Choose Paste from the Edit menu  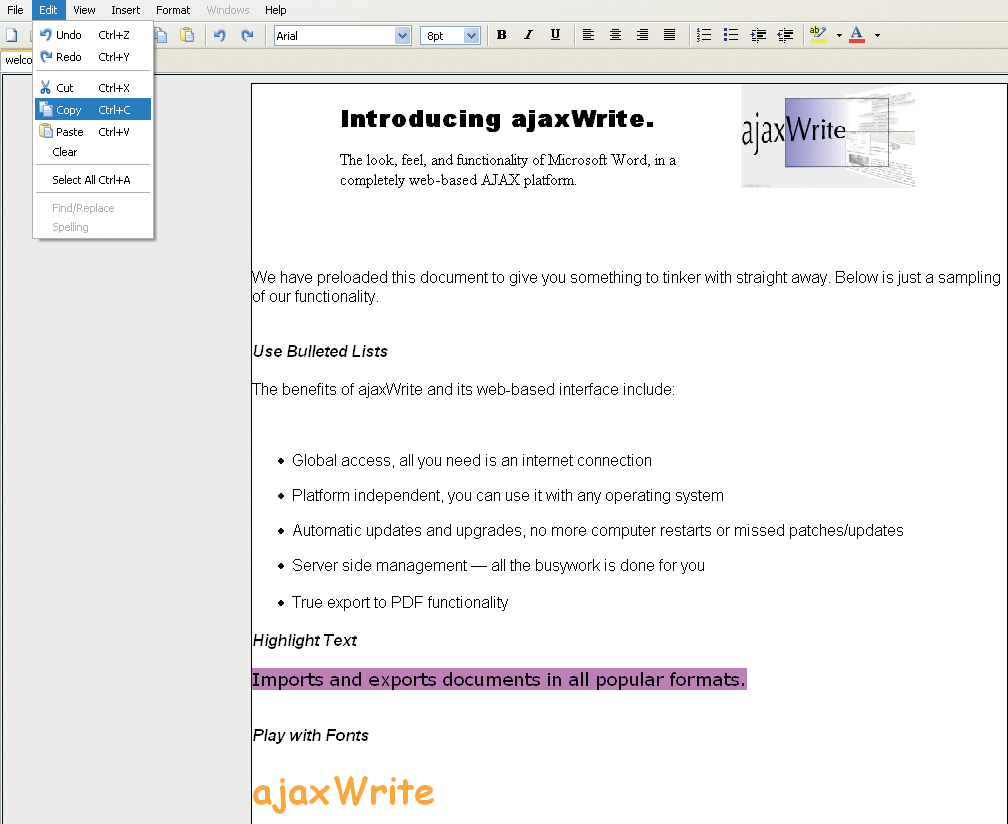(x=93, y=132)
